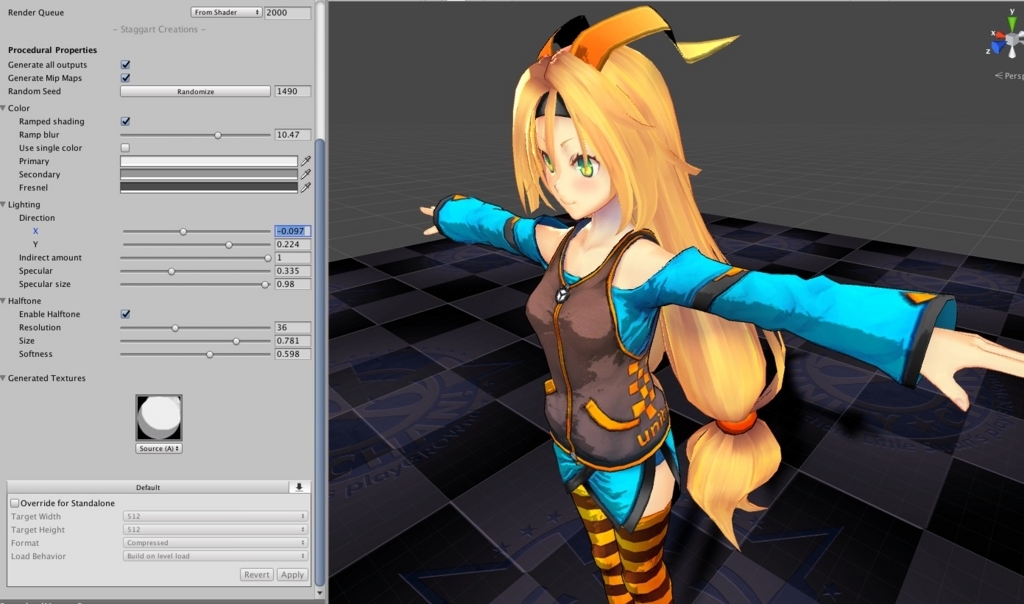Use the Fresnel eyedropper icon
Viewport: 1024px width, 604px height.
click(305, 187)
